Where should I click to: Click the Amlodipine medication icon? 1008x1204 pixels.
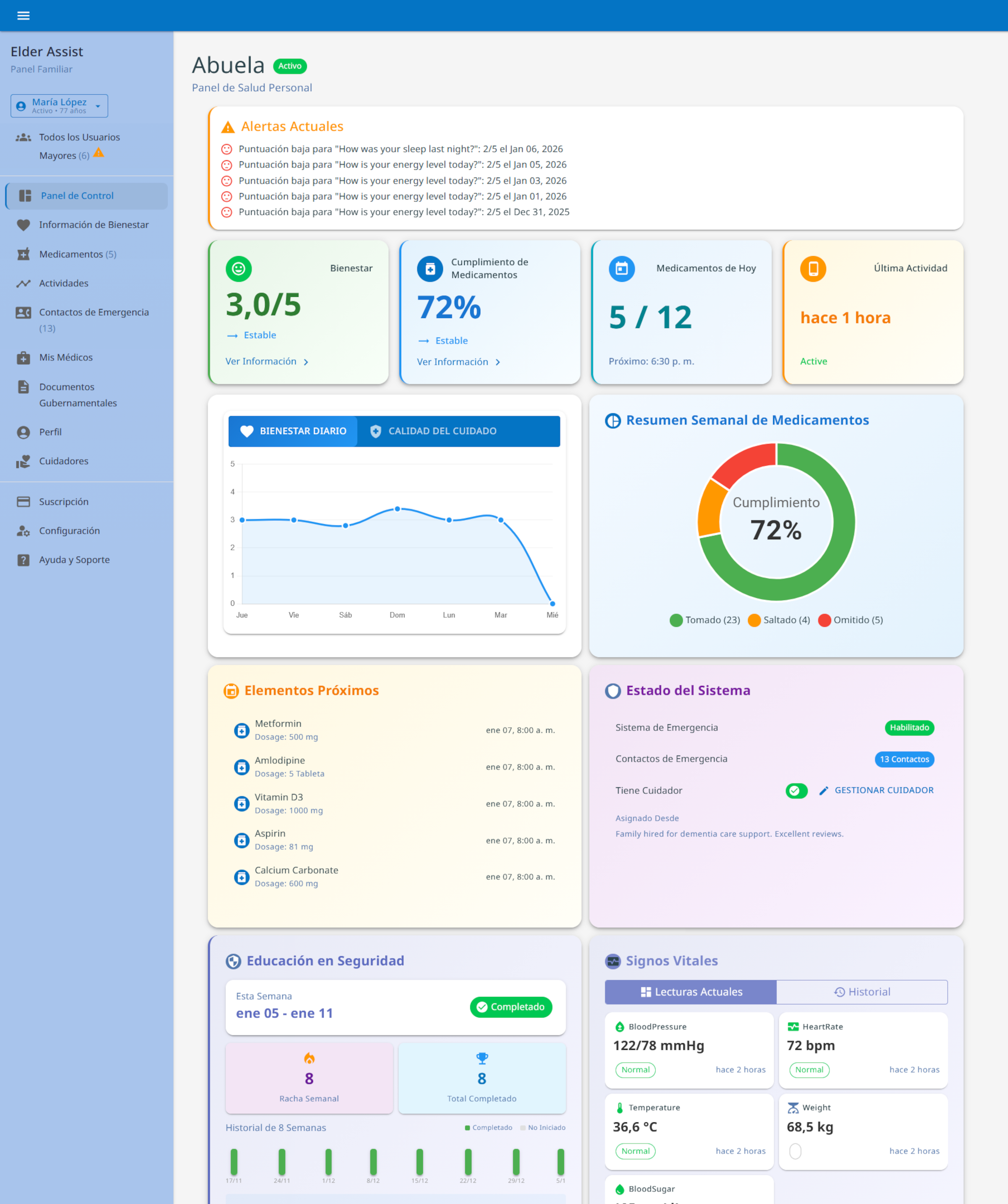click(x=242, y=767)
